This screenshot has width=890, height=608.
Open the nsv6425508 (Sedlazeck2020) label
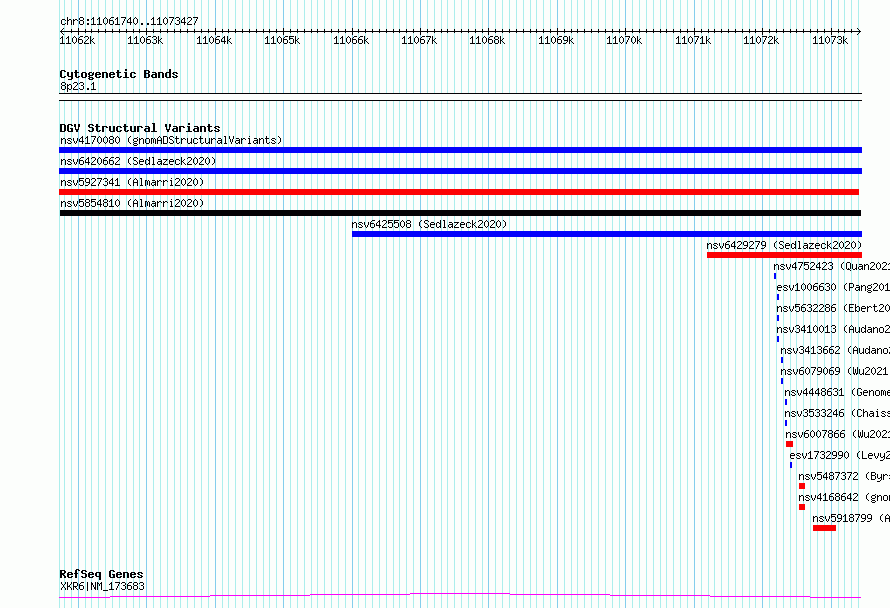click(x=429, y=224)
